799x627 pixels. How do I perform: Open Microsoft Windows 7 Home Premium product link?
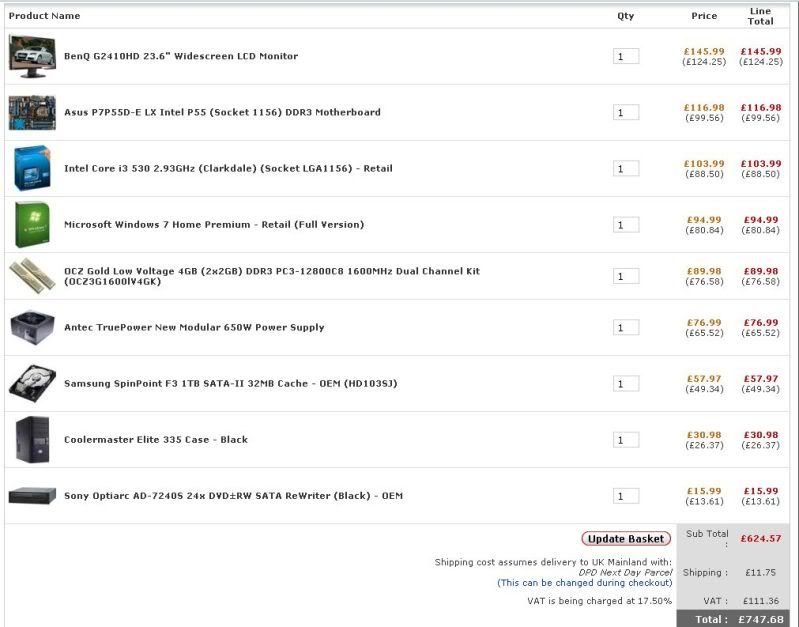[214, 224]
